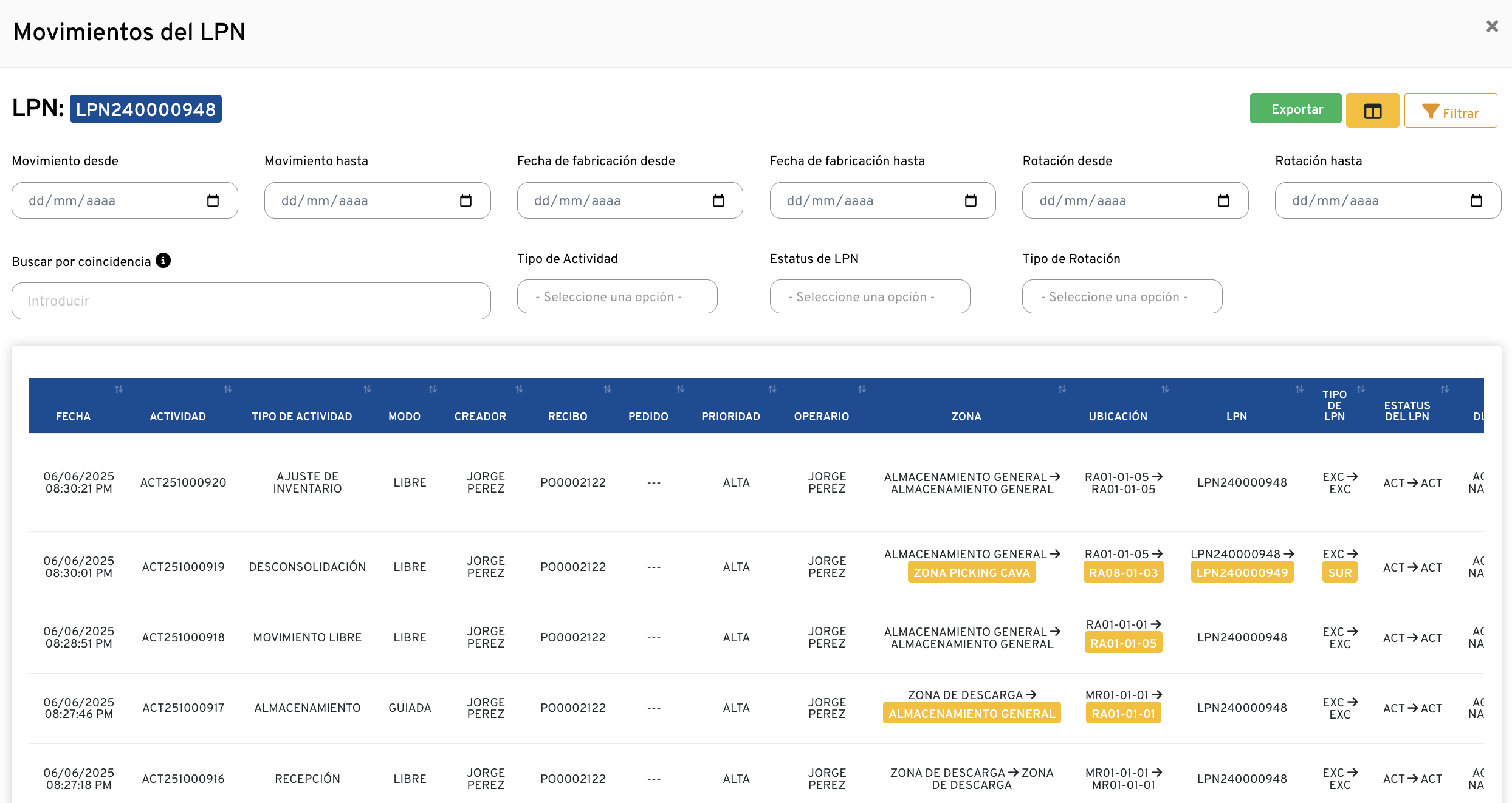The width and height of the screenshot is (1512, 803).
Task: Open the Tipo de Rotación dropdown
Action: (x=1122, y=296)
